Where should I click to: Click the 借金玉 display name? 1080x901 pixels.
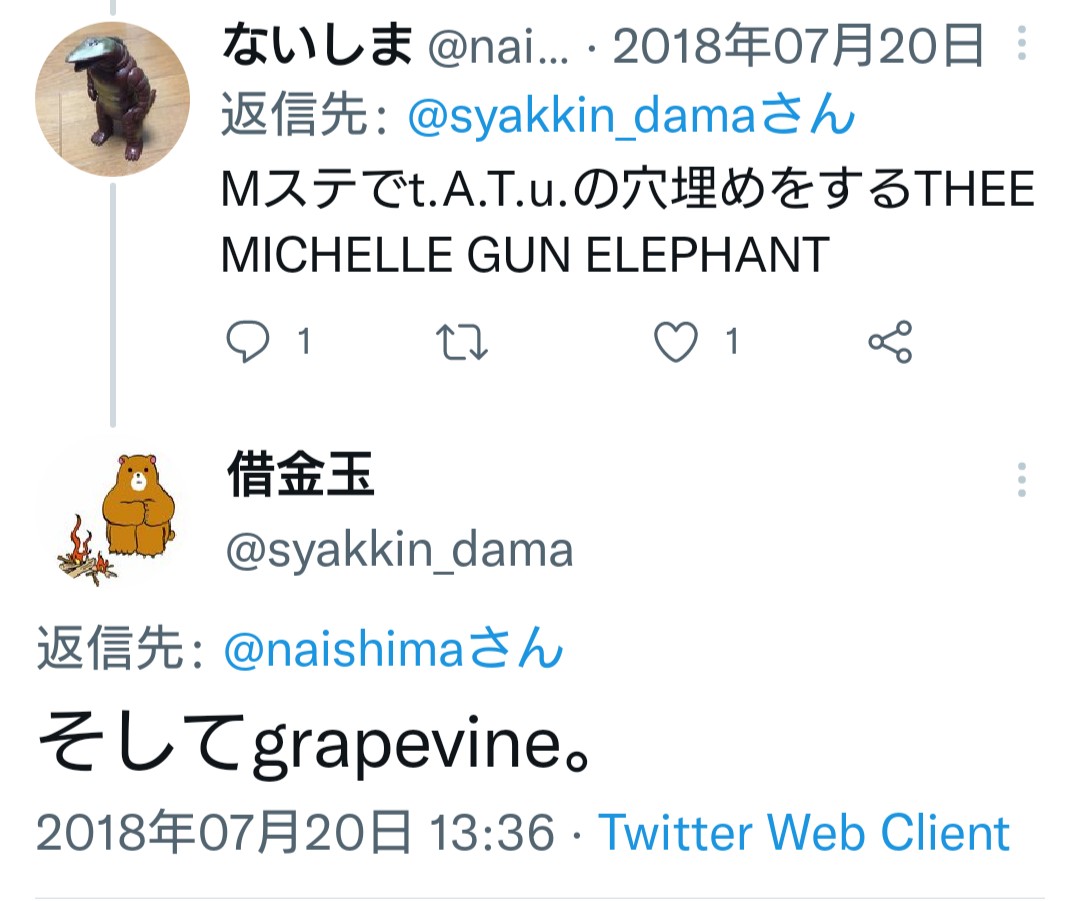point(301,473)
